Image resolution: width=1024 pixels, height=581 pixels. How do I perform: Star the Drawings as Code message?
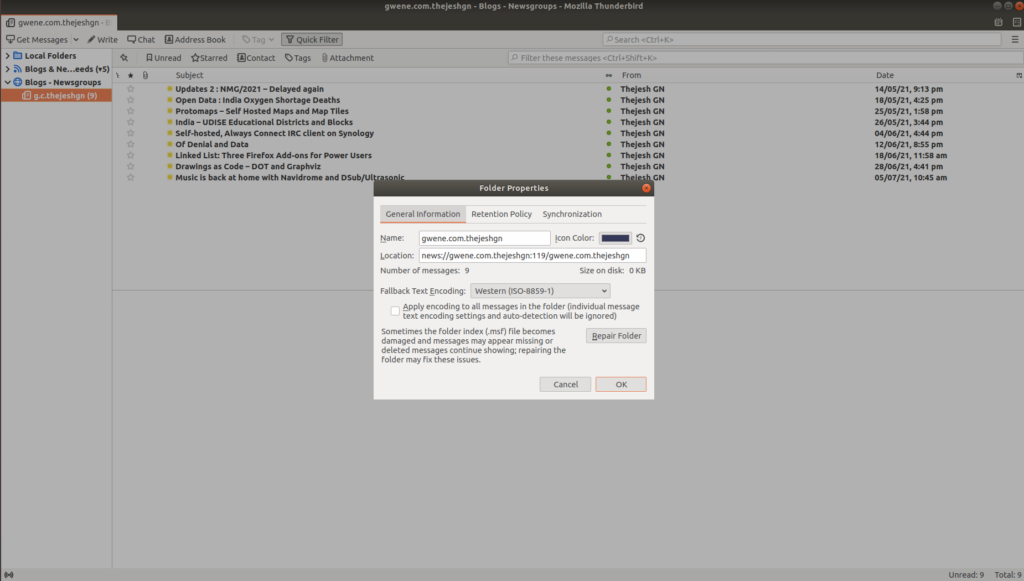[131, 166]
